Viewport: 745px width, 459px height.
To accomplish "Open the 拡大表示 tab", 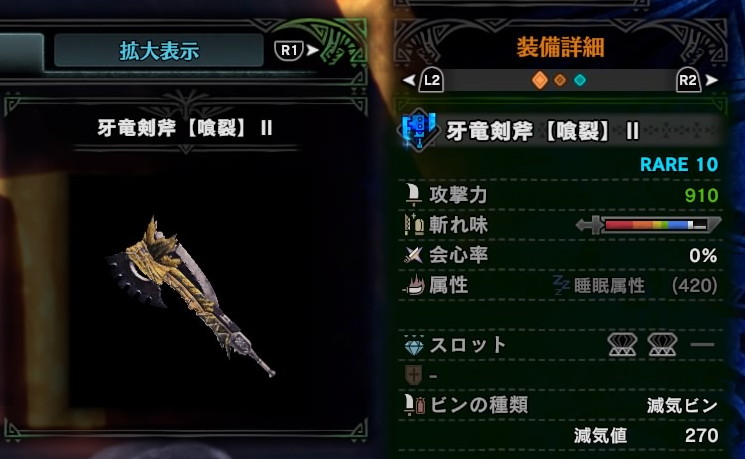I will (159, 50).
